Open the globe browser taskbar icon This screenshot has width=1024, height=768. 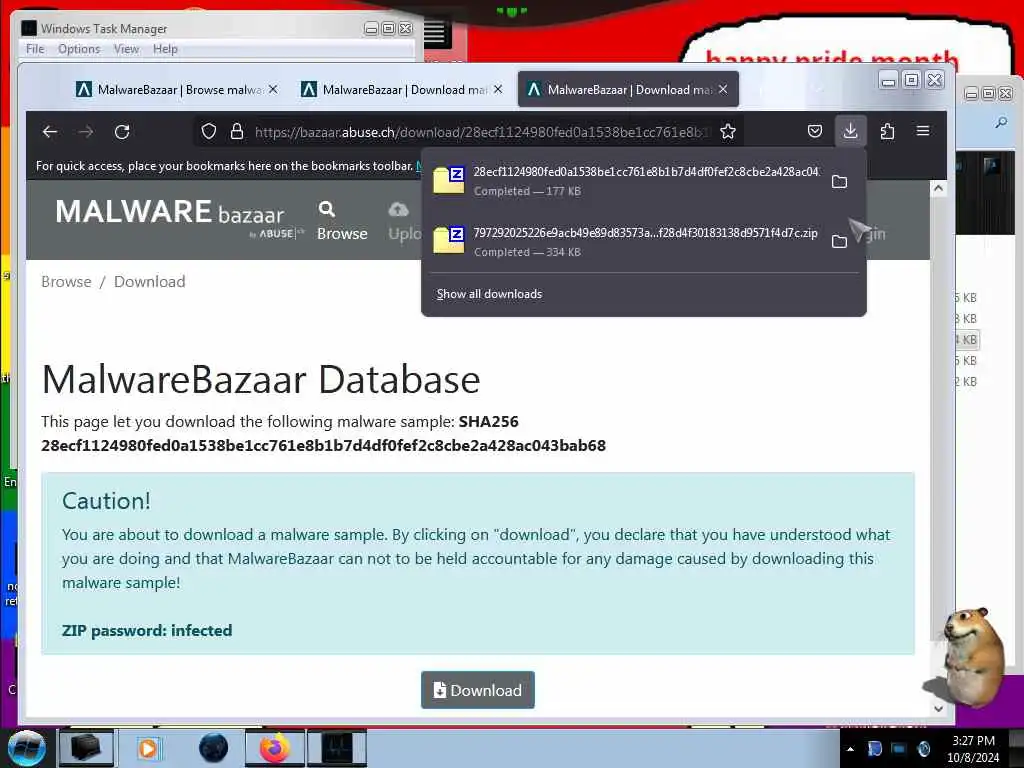tap(213, 748)
